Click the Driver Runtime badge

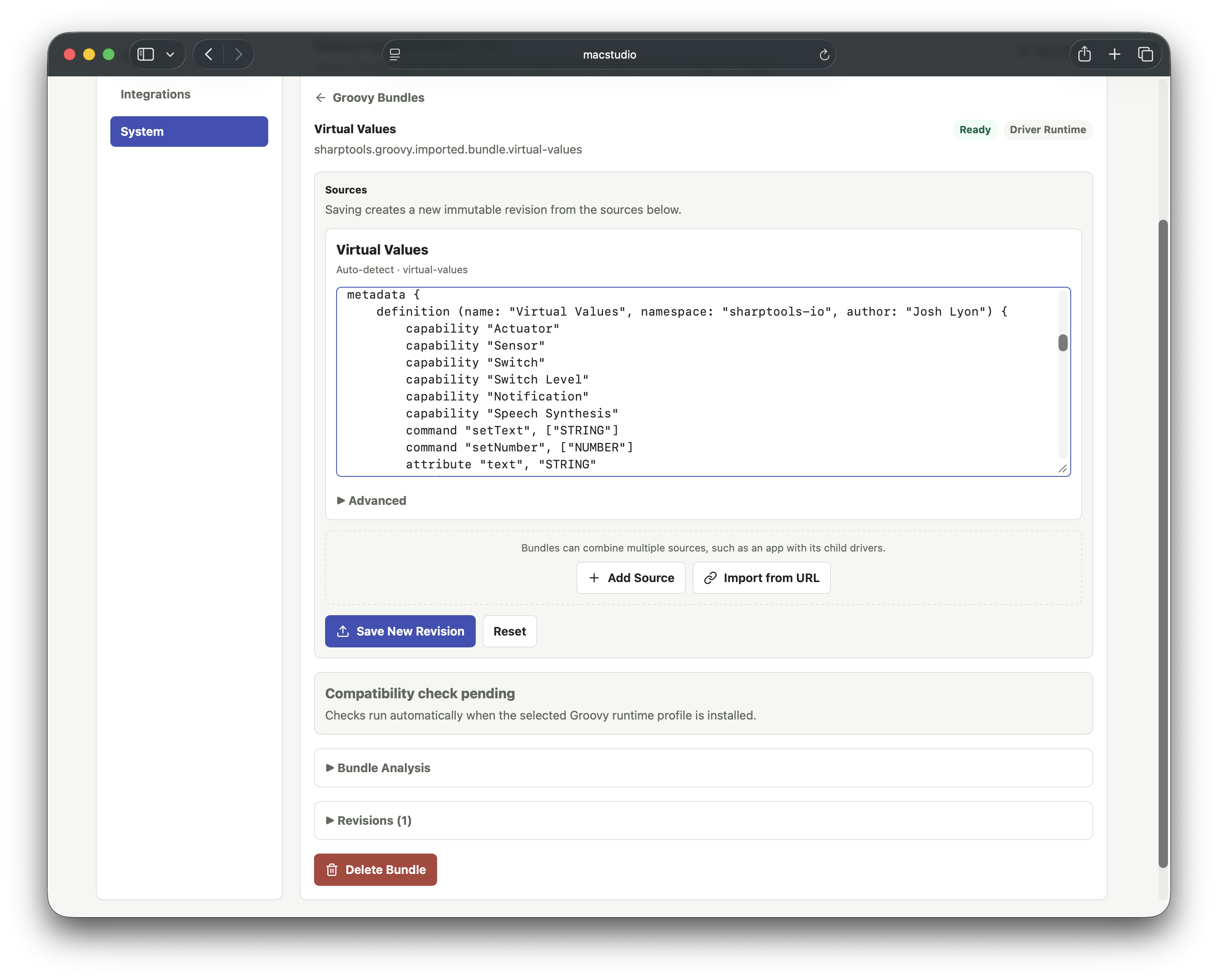pyautogui.click(x=1047, y=129)
